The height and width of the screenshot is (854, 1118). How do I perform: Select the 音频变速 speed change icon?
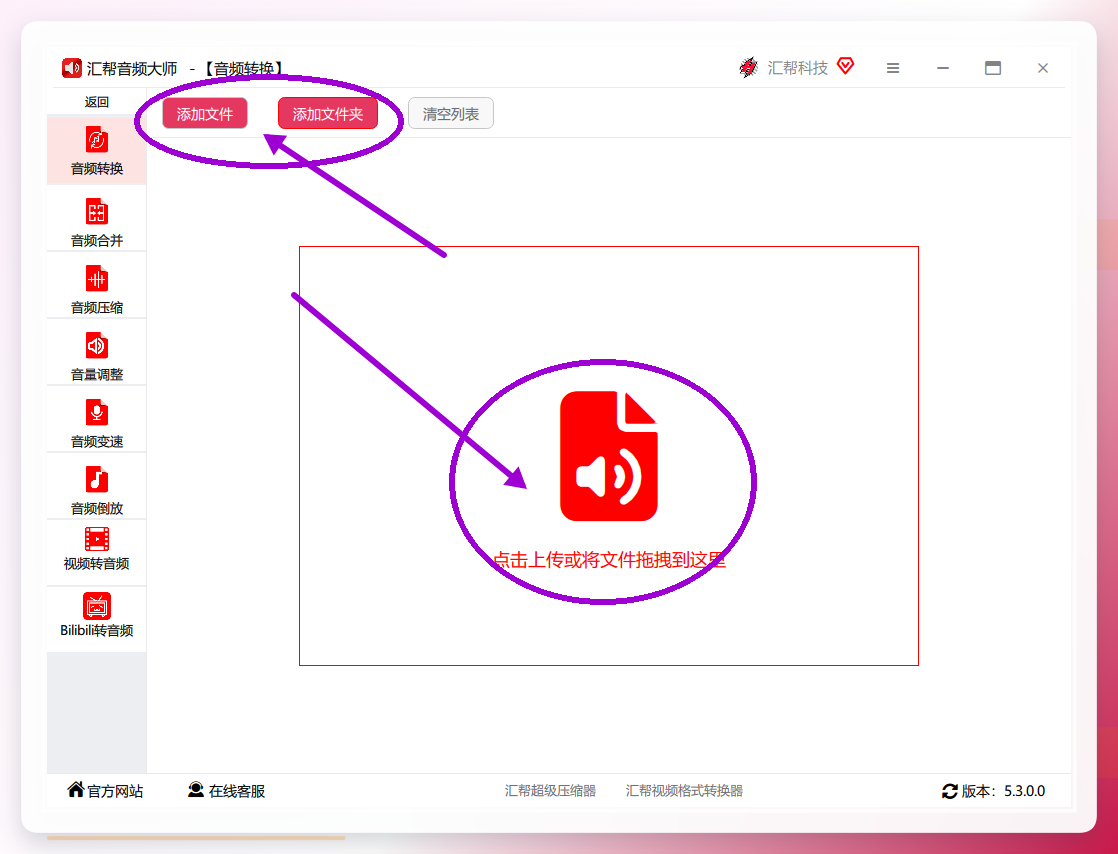tap(96, 413)
